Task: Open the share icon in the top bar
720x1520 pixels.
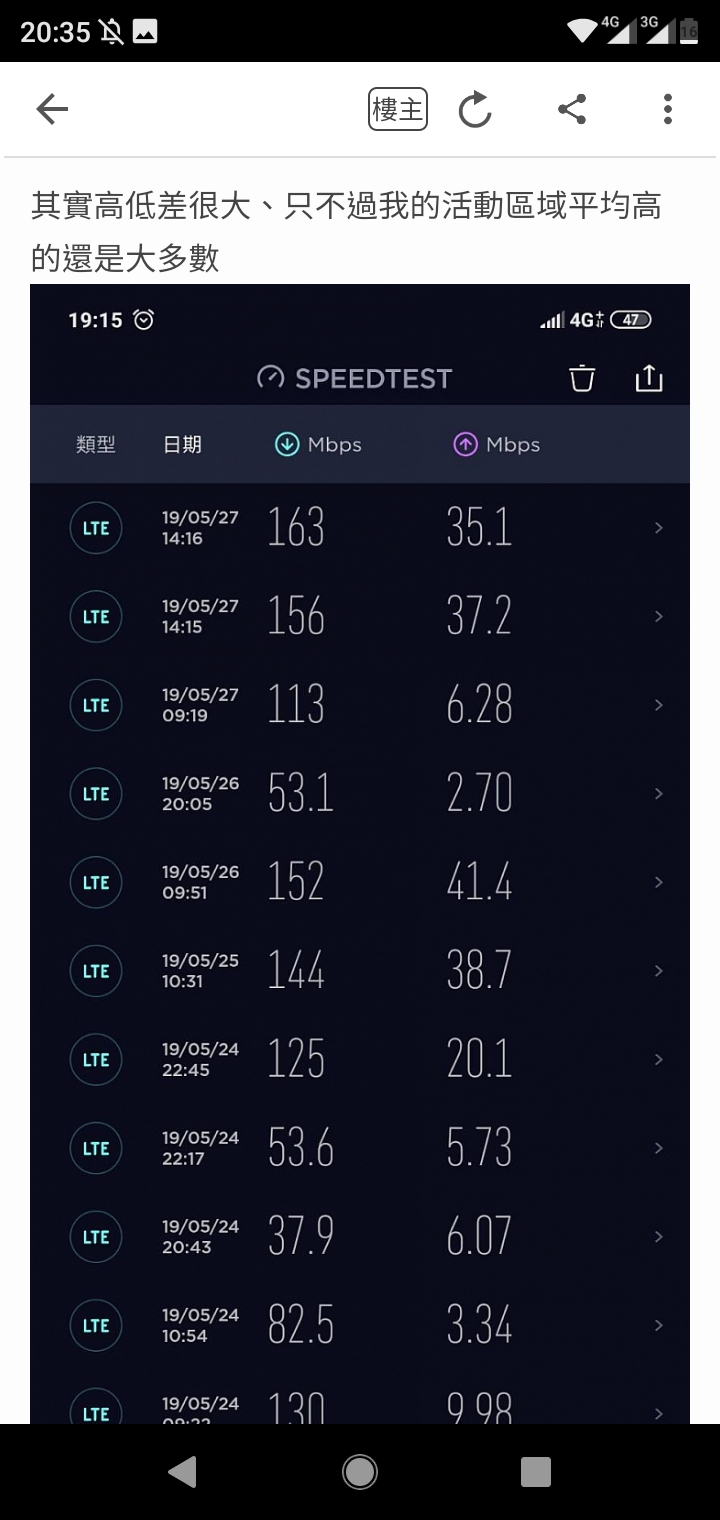Action: click(572, 109)
